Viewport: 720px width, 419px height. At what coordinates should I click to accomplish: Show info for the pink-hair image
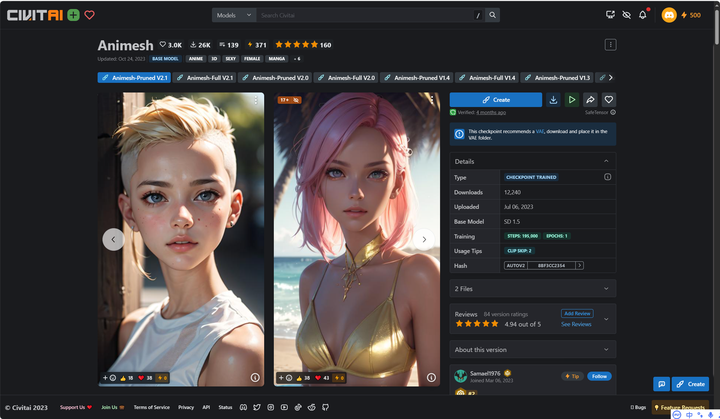point(431,378)
